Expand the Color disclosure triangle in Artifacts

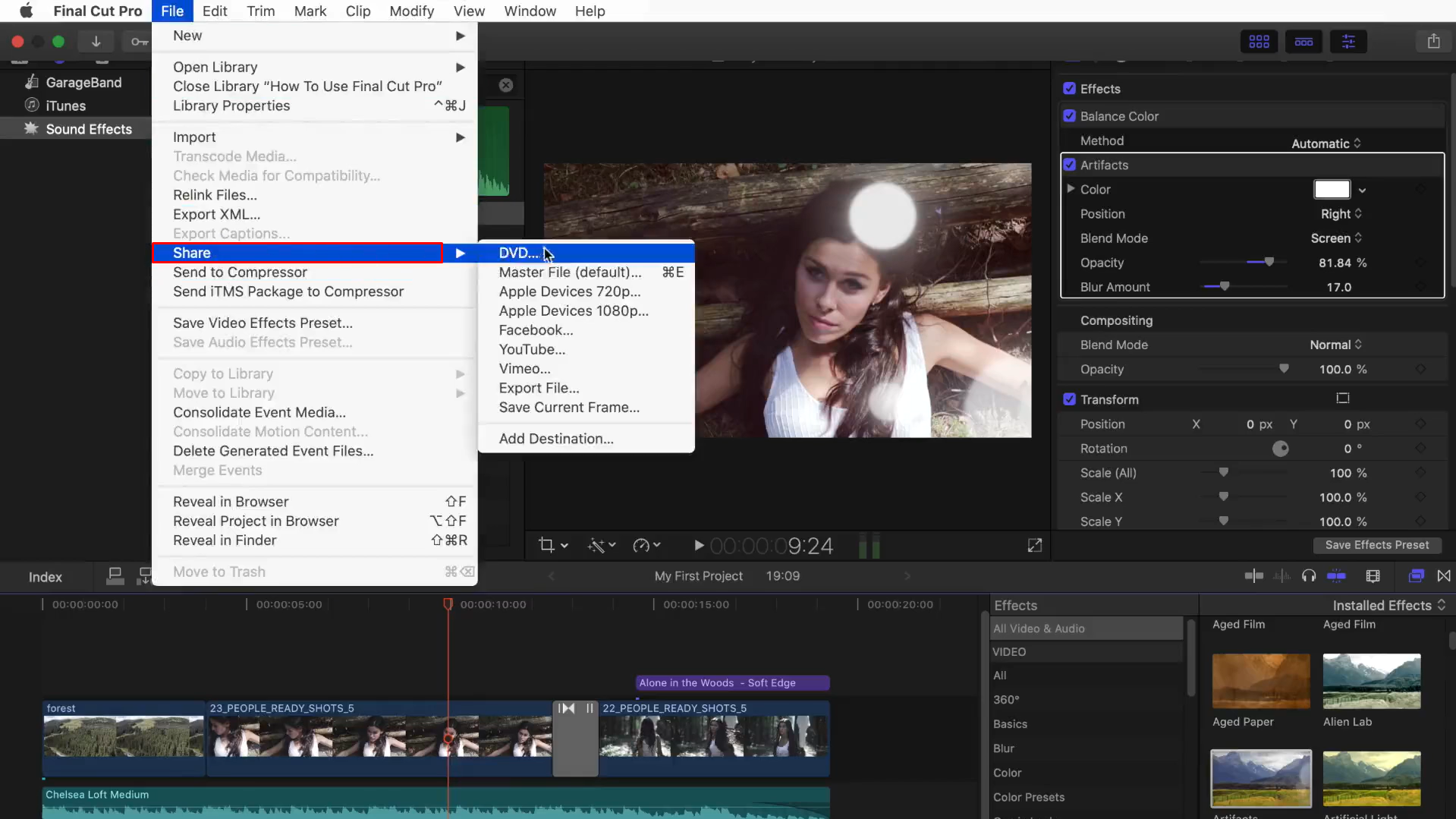pos(1072,189)
